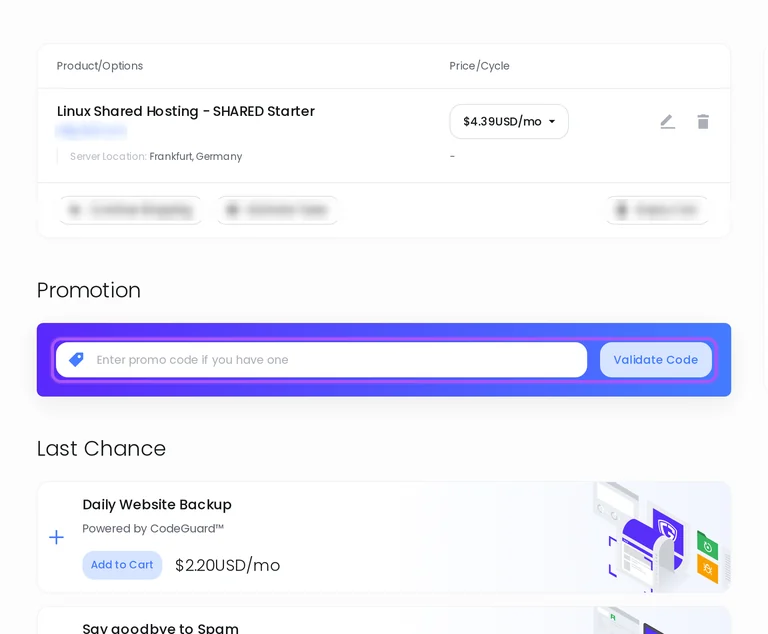Click 'Powered by CodeGuard' text

click(x=153, y=529)
